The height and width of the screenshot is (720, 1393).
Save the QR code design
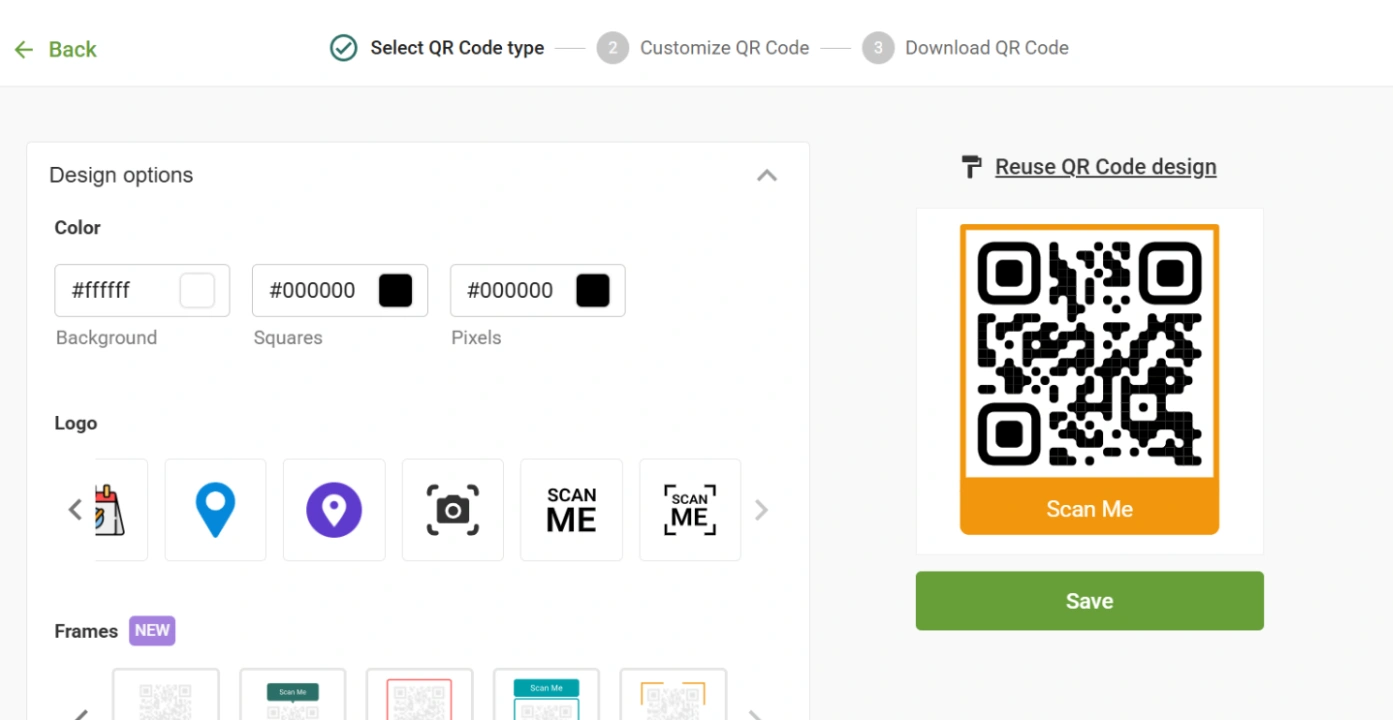tap(1089, 600)
